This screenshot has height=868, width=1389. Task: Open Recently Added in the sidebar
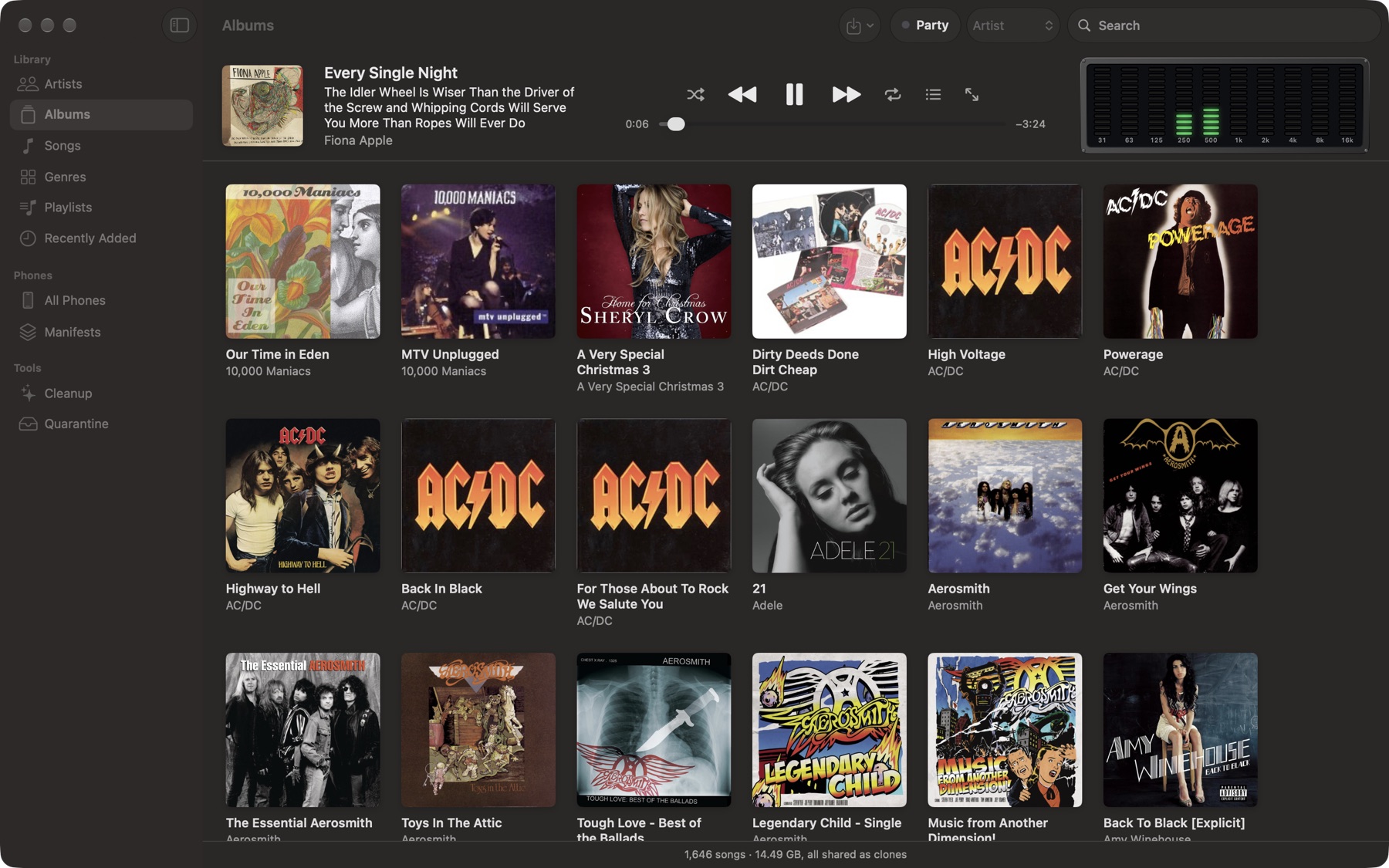coord(101,238)
